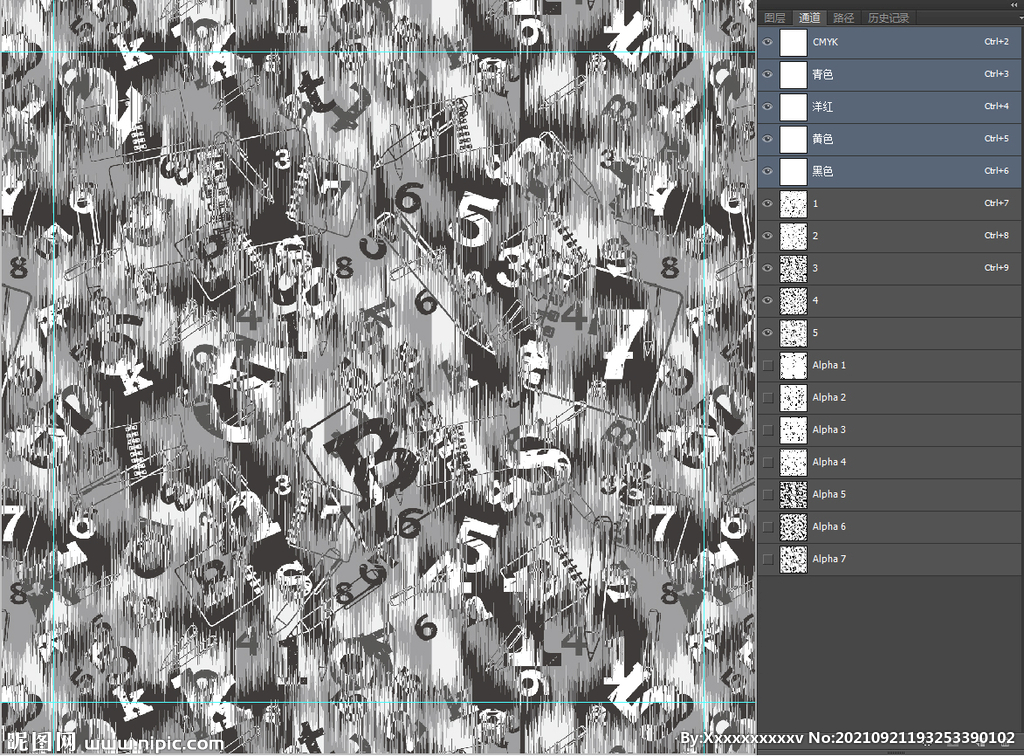
Task: Turn on visibility for Alpha 7 channel
Action: [768, 559]
